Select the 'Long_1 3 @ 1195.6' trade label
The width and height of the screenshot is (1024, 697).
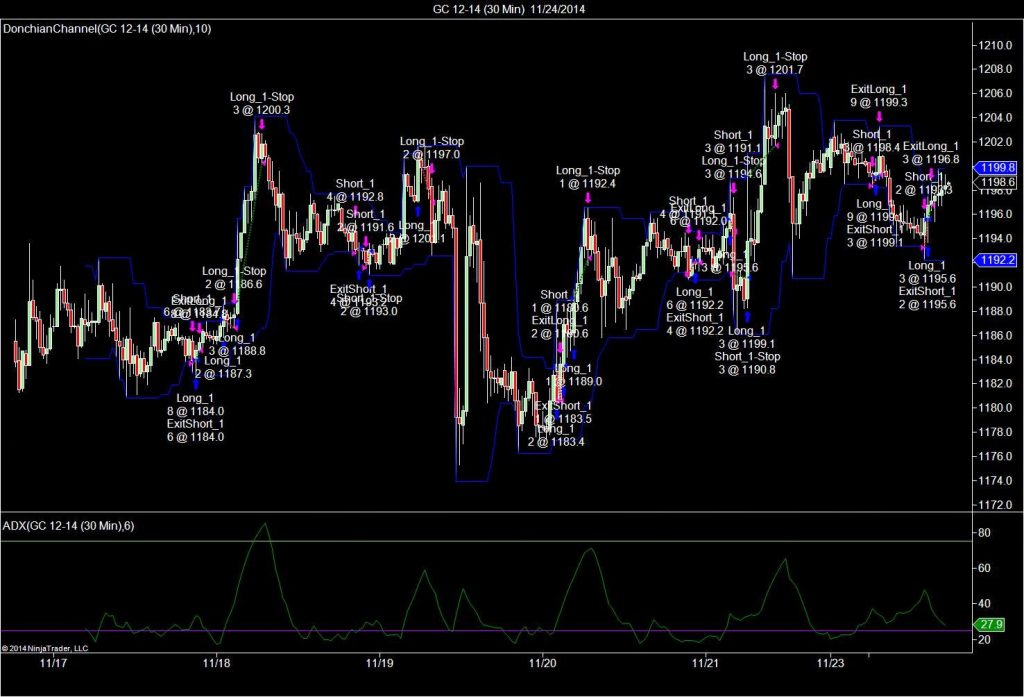point(927,272)
